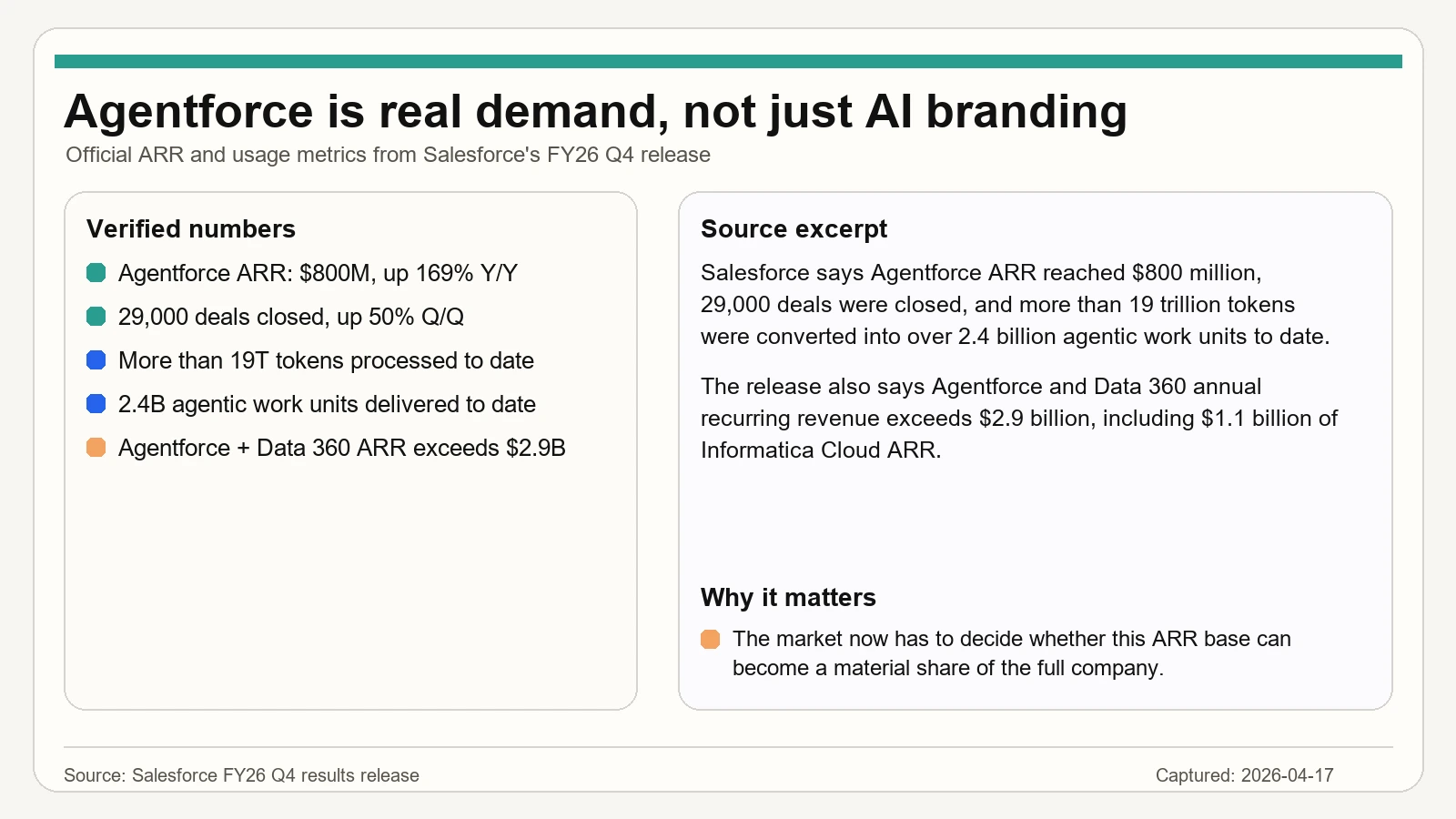The image size is (1456, 819).
Task: Click the blue bullet beside 19T tokens processed
Action: (96, 360)
